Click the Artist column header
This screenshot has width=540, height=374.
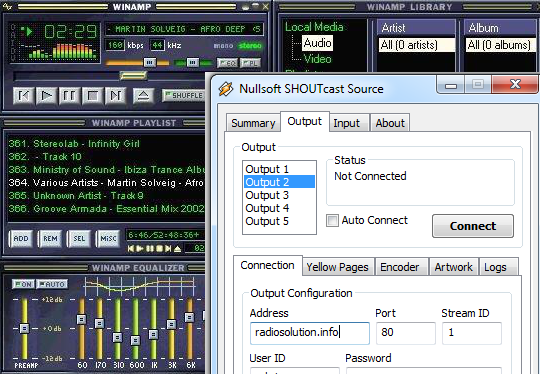[x=416, y=28]
